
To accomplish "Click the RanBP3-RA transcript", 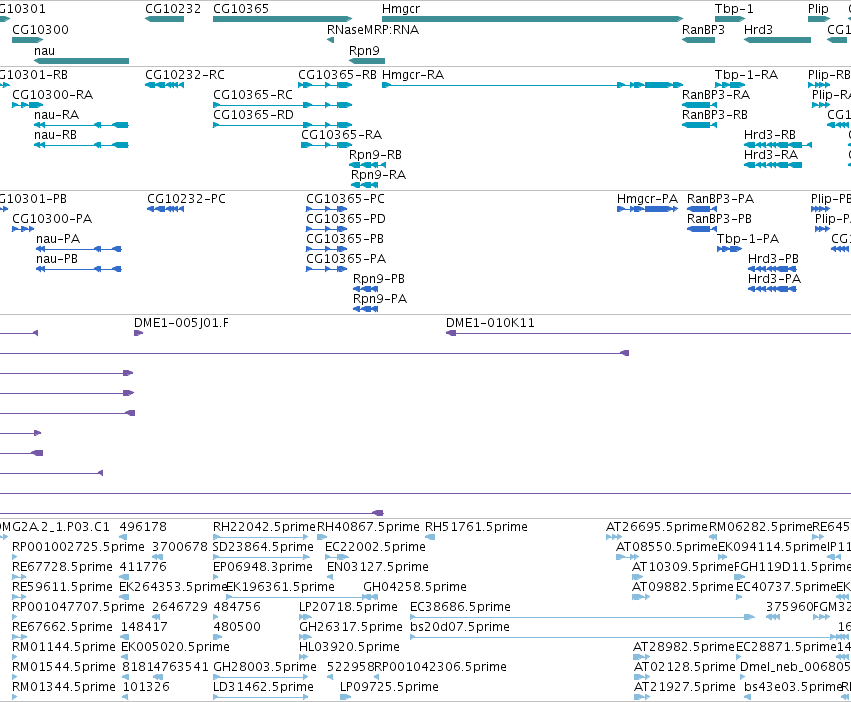I will (x=699, y=105).
